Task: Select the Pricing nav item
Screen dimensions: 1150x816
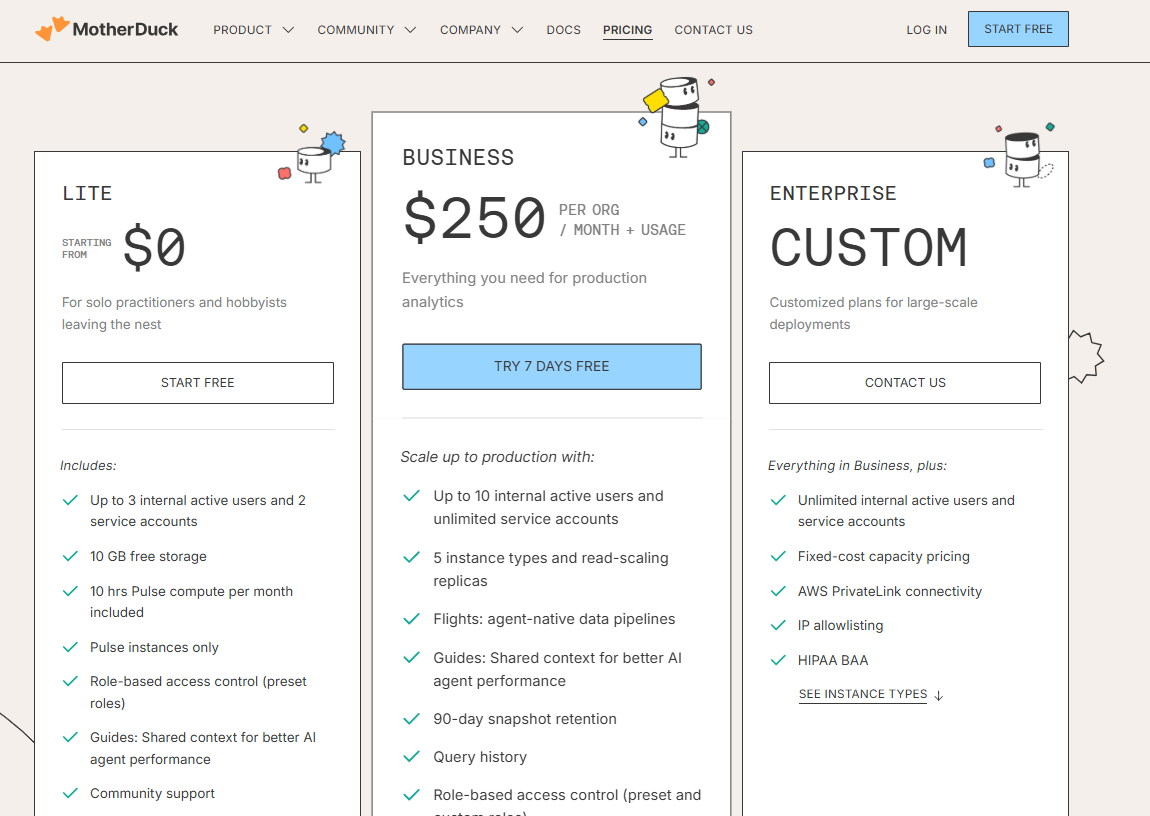Action: [x=627, y=30]
